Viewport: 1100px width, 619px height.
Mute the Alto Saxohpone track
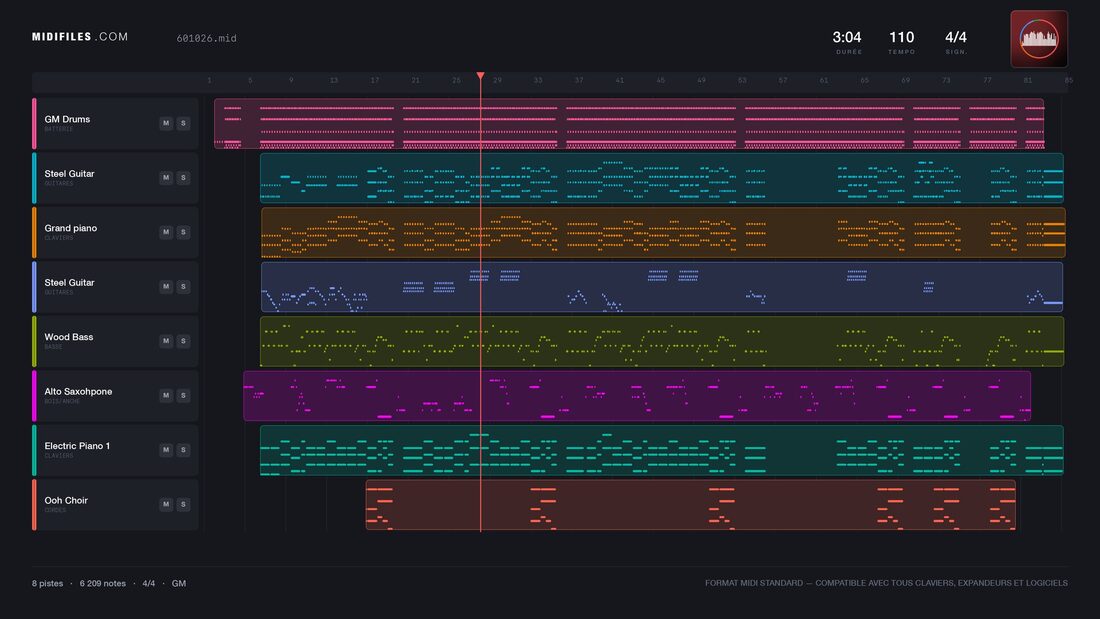166,395
